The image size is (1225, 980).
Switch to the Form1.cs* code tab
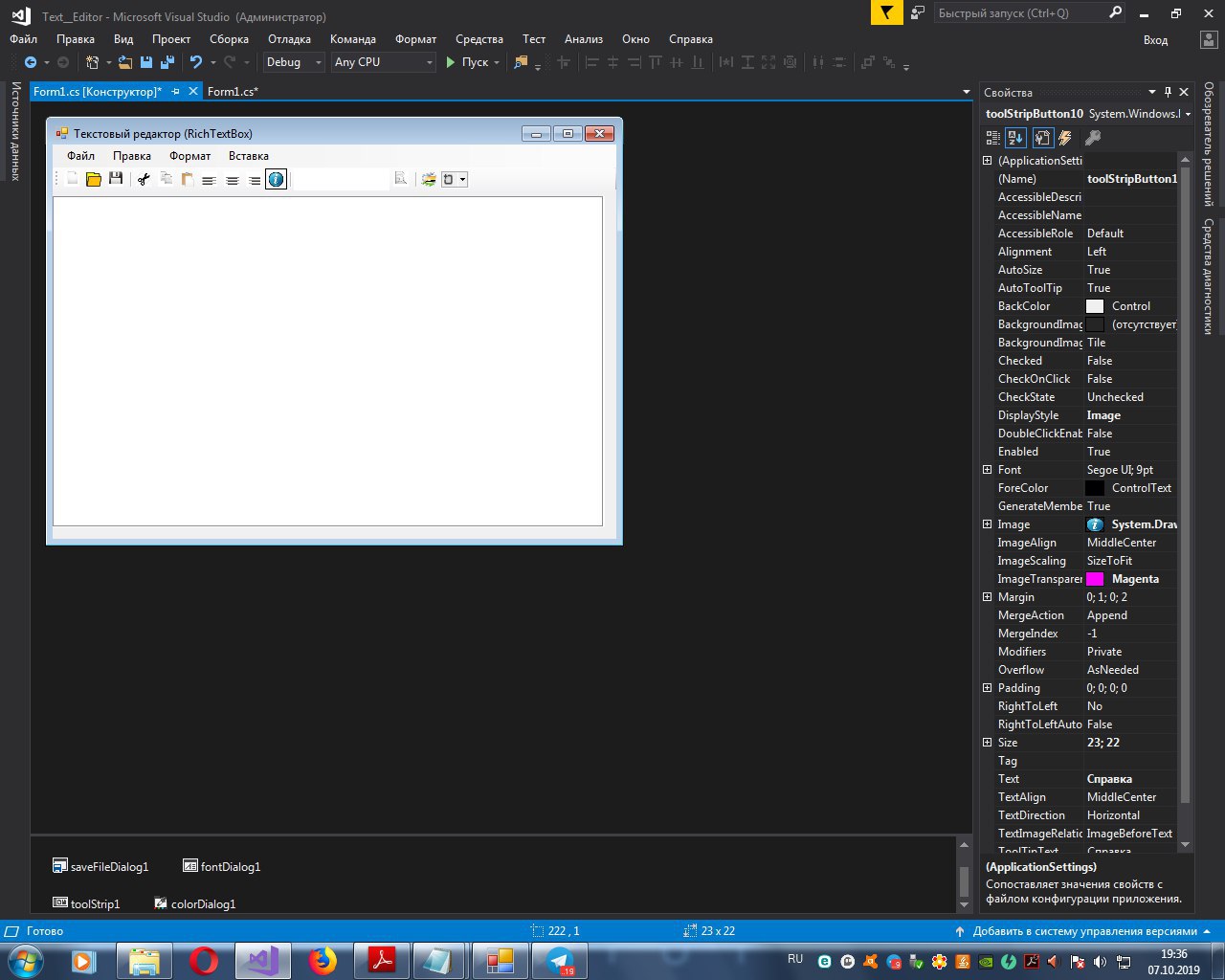pos(233,92)
